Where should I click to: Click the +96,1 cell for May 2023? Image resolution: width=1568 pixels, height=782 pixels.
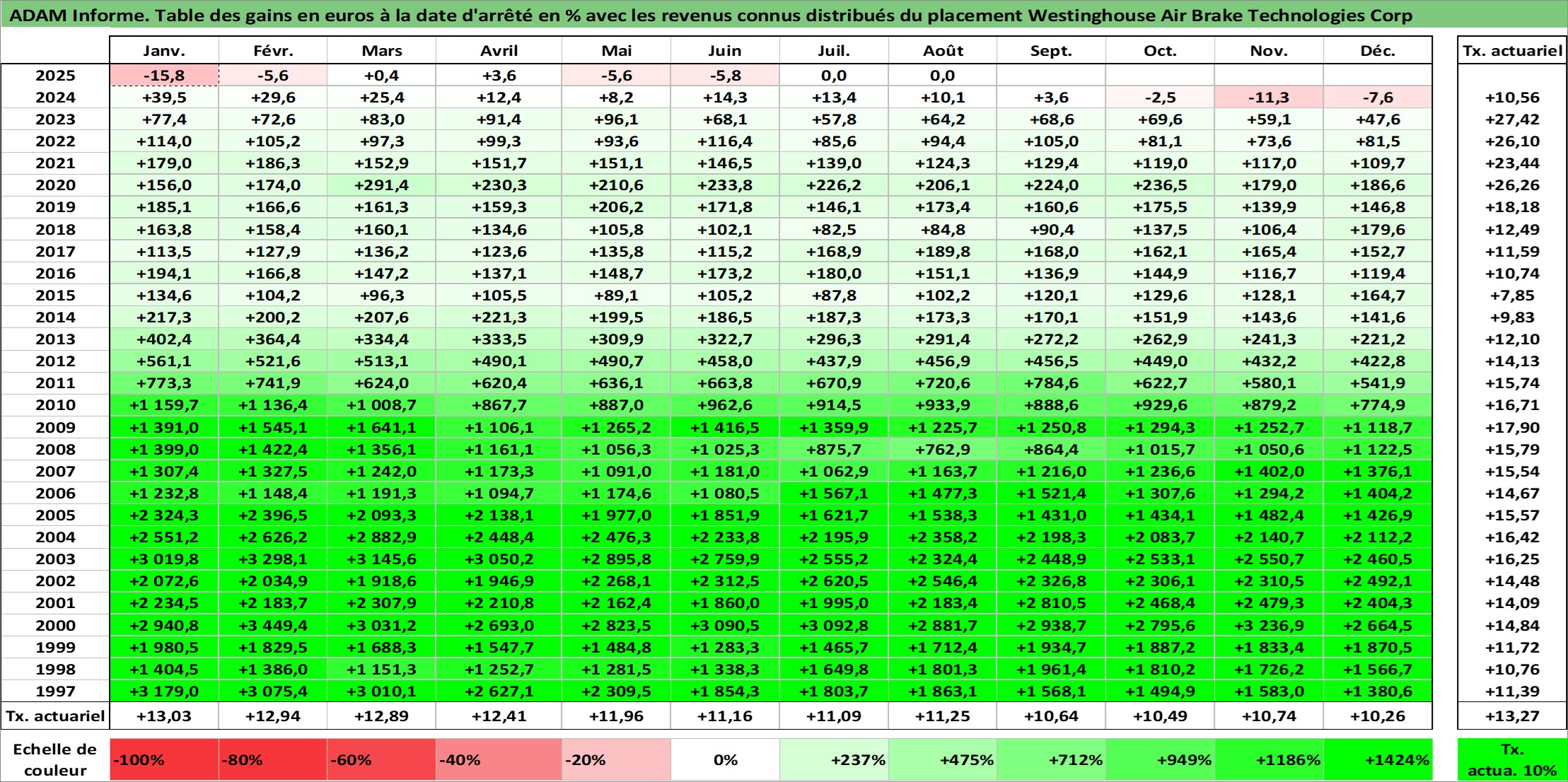point(616,119)
